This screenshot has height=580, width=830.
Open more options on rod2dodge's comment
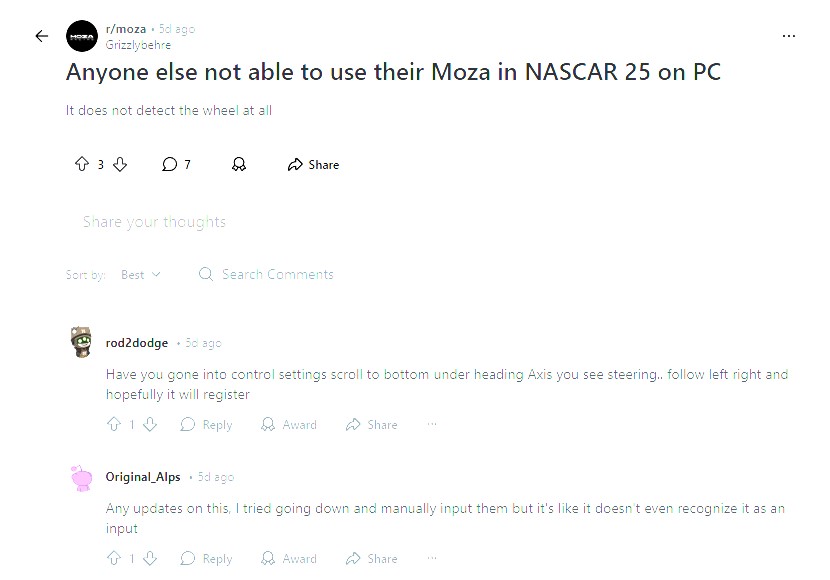[x=431, y=424]
